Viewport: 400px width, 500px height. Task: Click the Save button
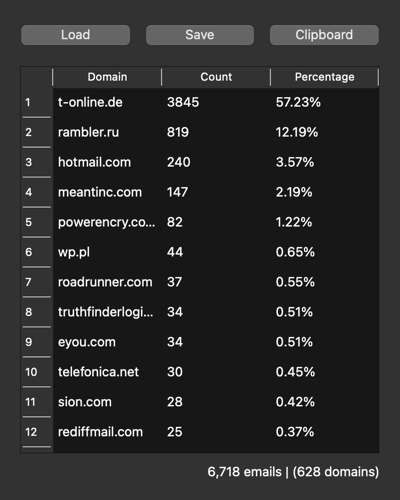[200, 35]
